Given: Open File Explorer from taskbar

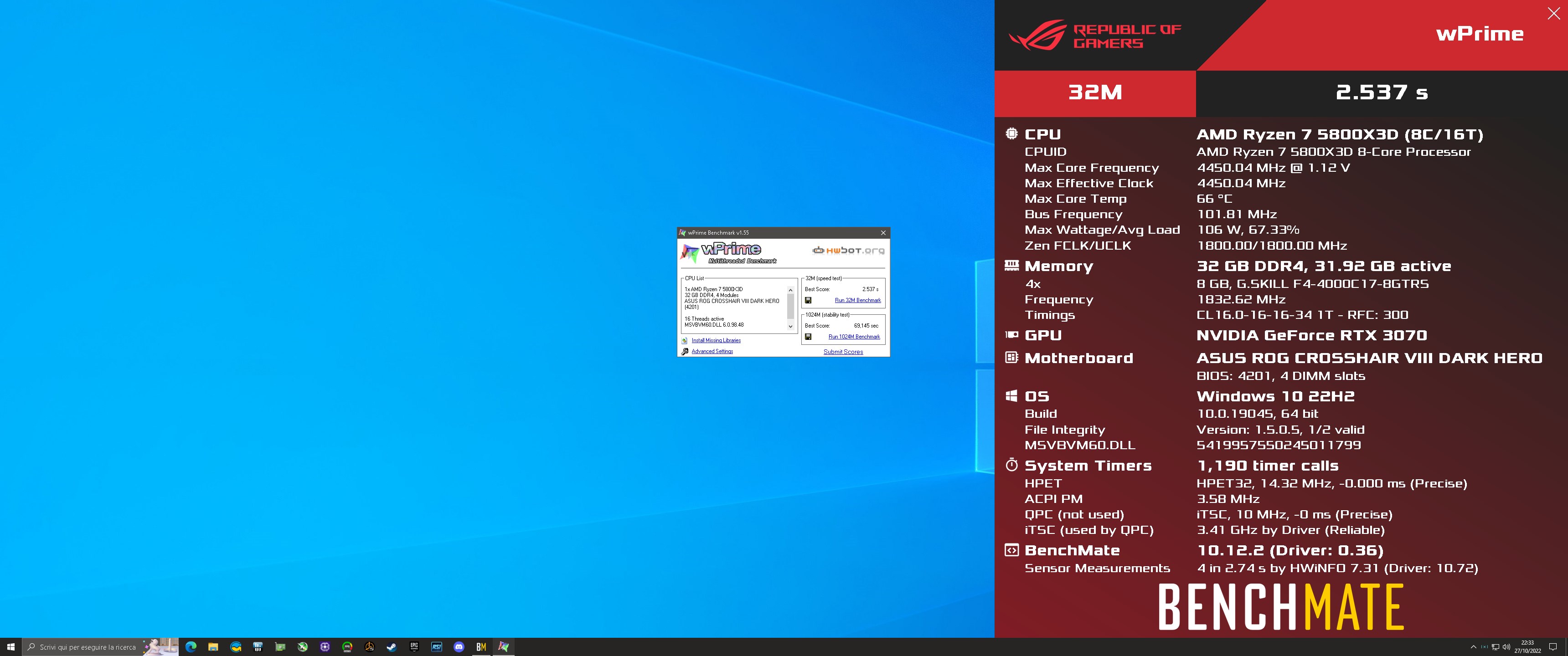Looking at the screenshot, I should pos(213,647).
